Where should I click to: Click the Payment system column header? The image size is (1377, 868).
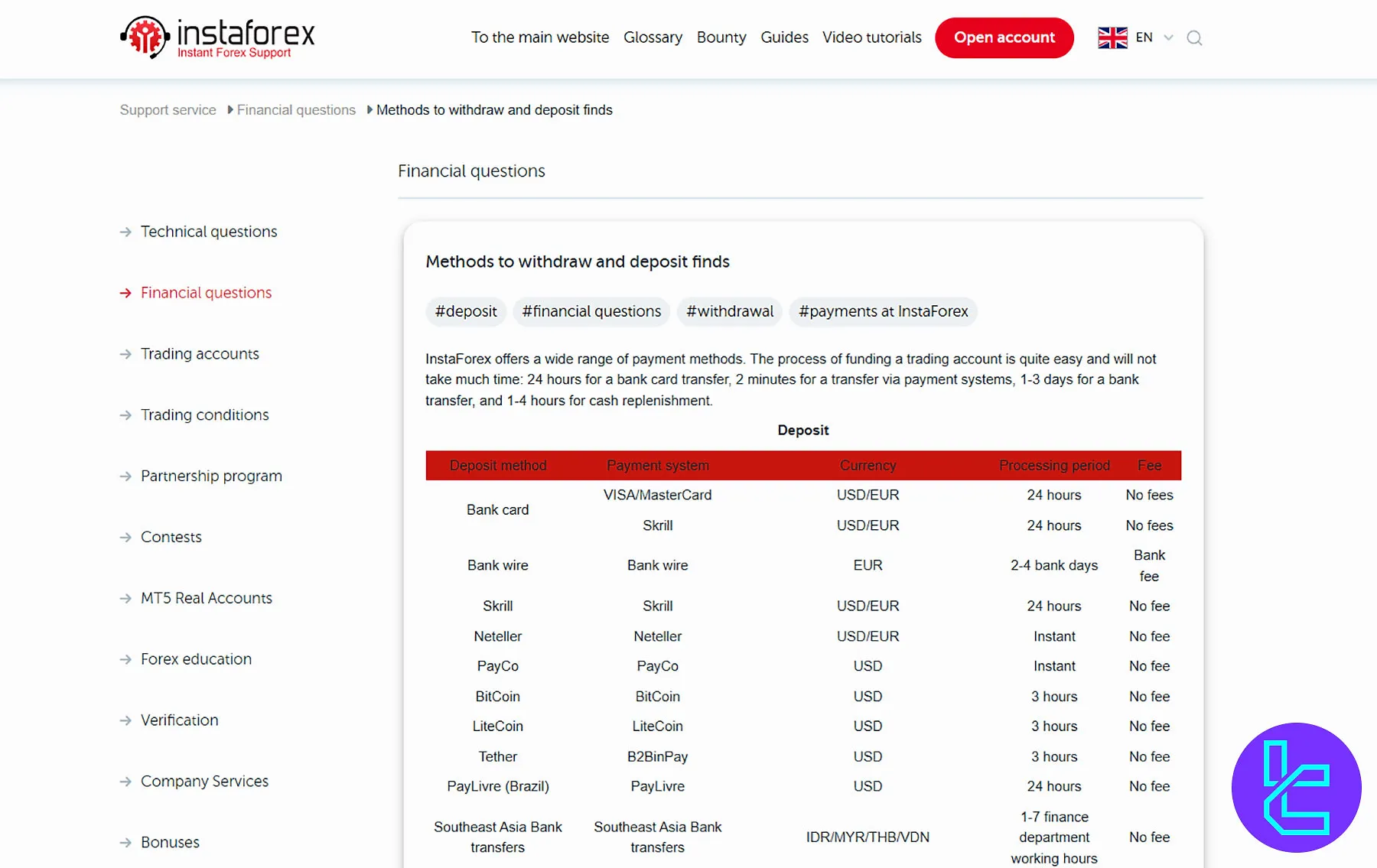pos(658,466)
